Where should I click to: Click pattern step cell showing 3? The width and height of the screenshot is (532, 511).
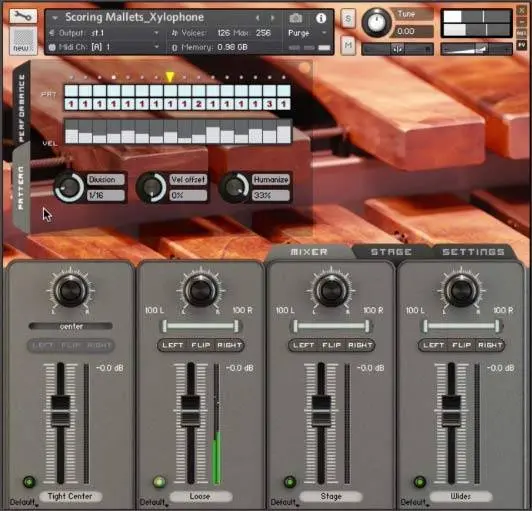coord(269,104)
